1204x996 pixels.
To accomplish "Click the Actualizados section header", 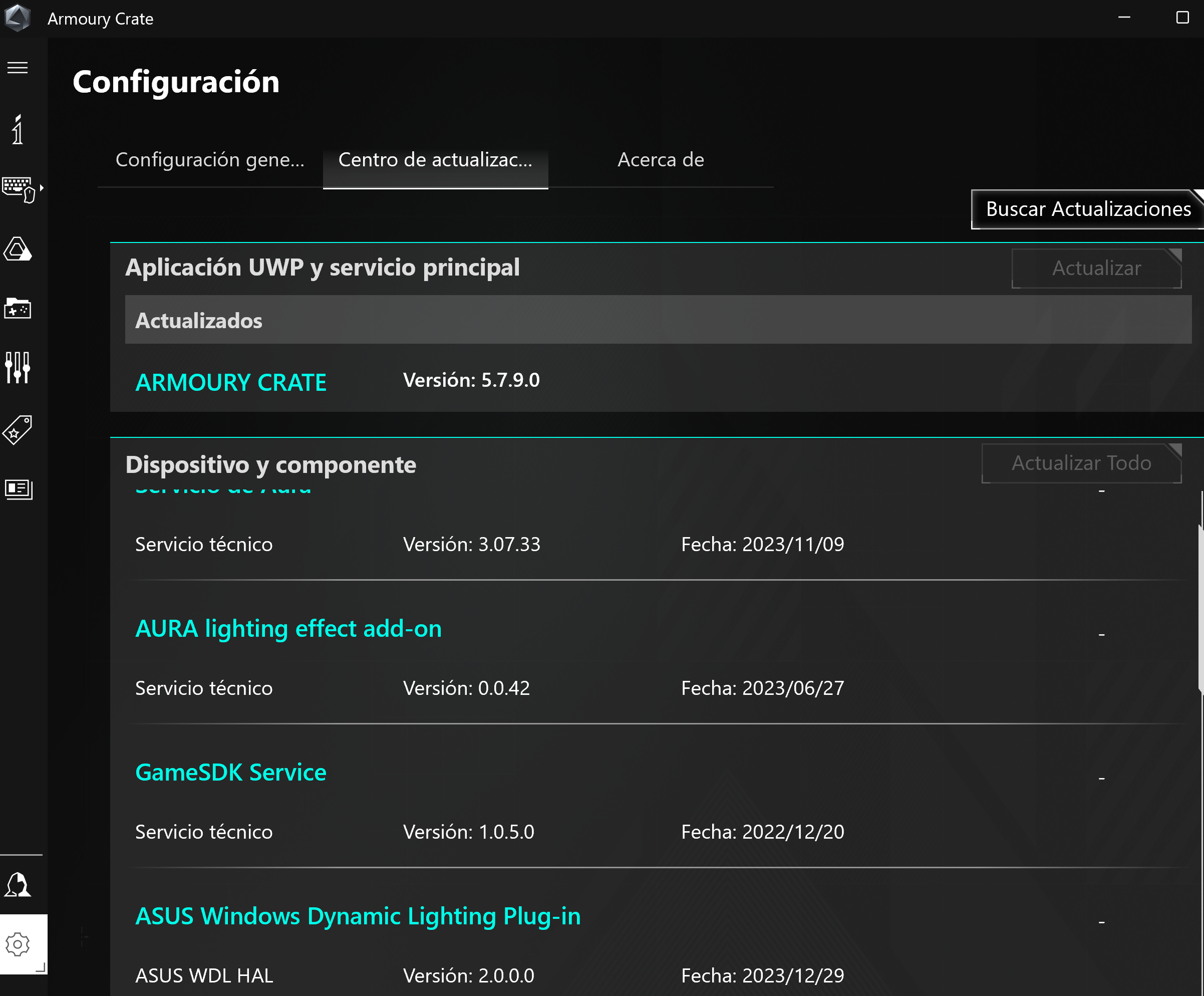I will coord(658,320).
